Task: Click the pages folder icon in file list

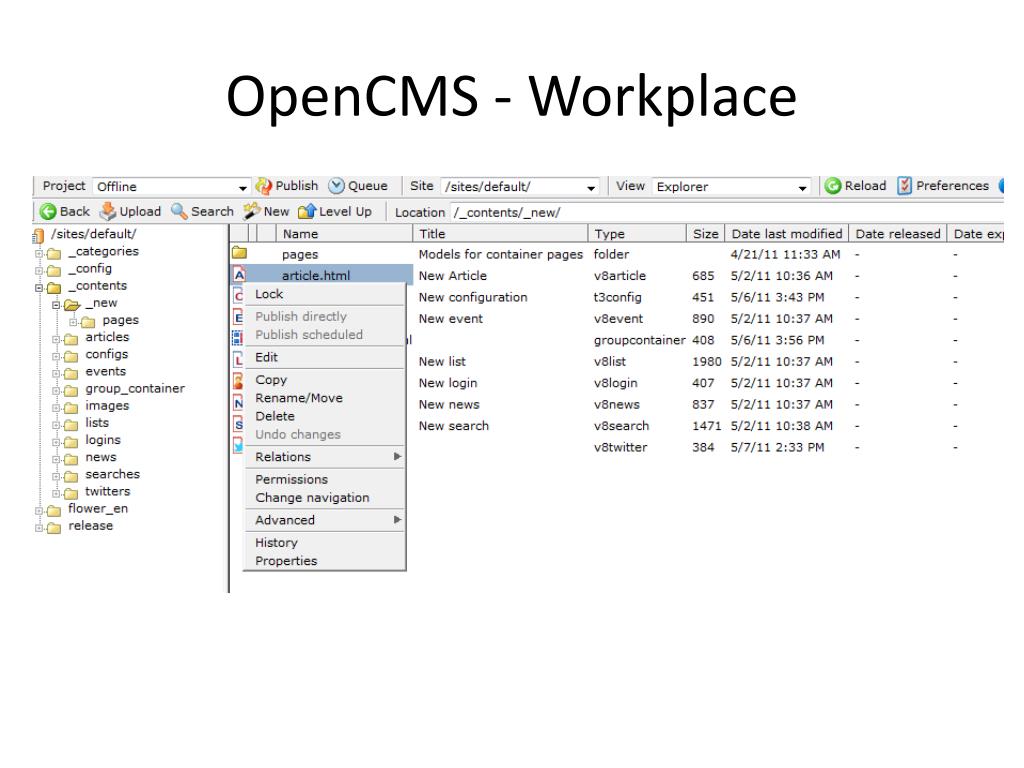Action: 239,252
